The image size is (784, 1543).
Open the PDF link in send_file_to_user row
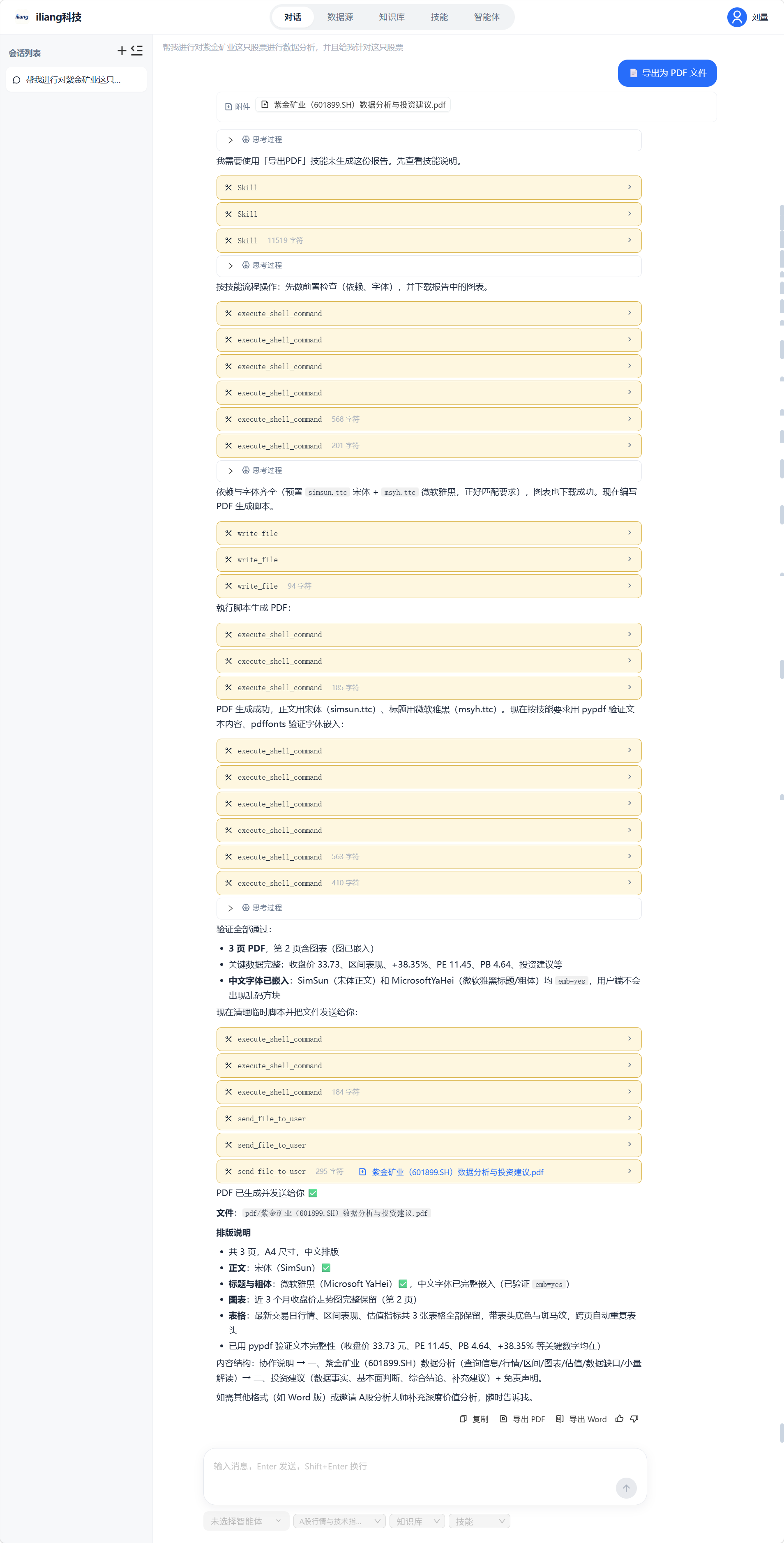pos(452,1171)
